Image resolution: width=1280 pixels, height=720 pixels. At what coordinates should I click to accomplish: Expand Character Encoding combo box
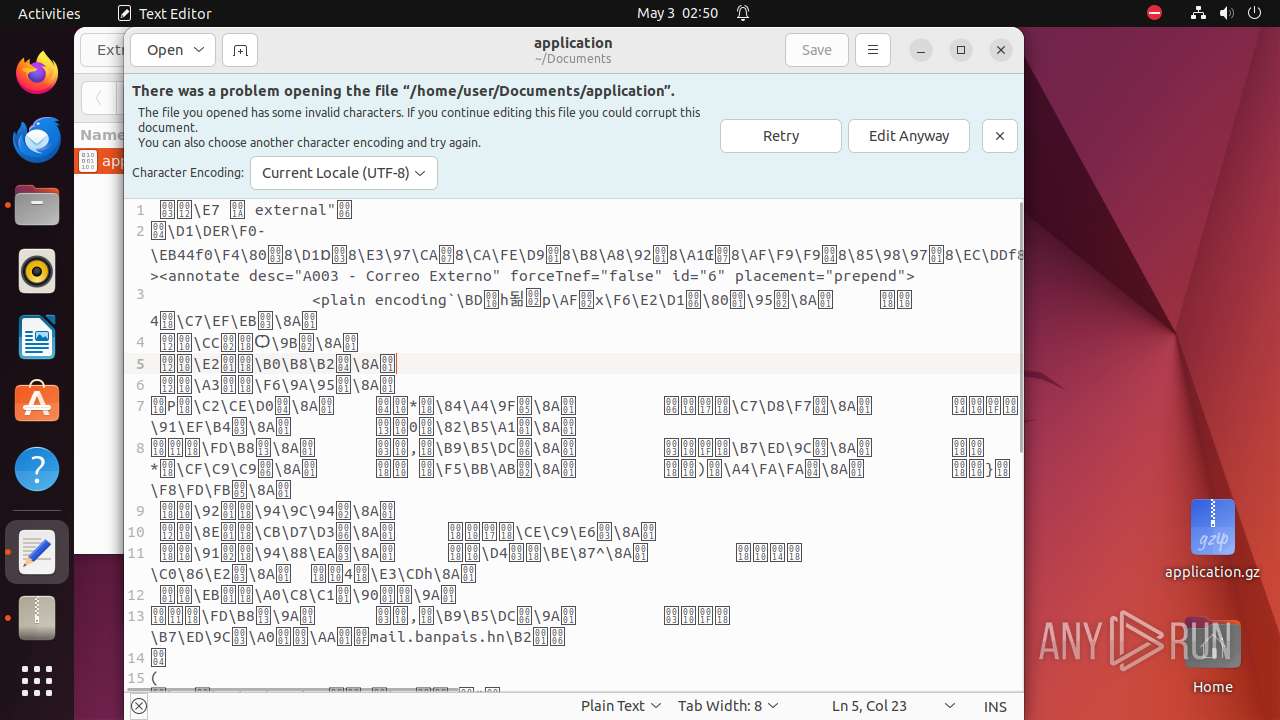point(343,172)
